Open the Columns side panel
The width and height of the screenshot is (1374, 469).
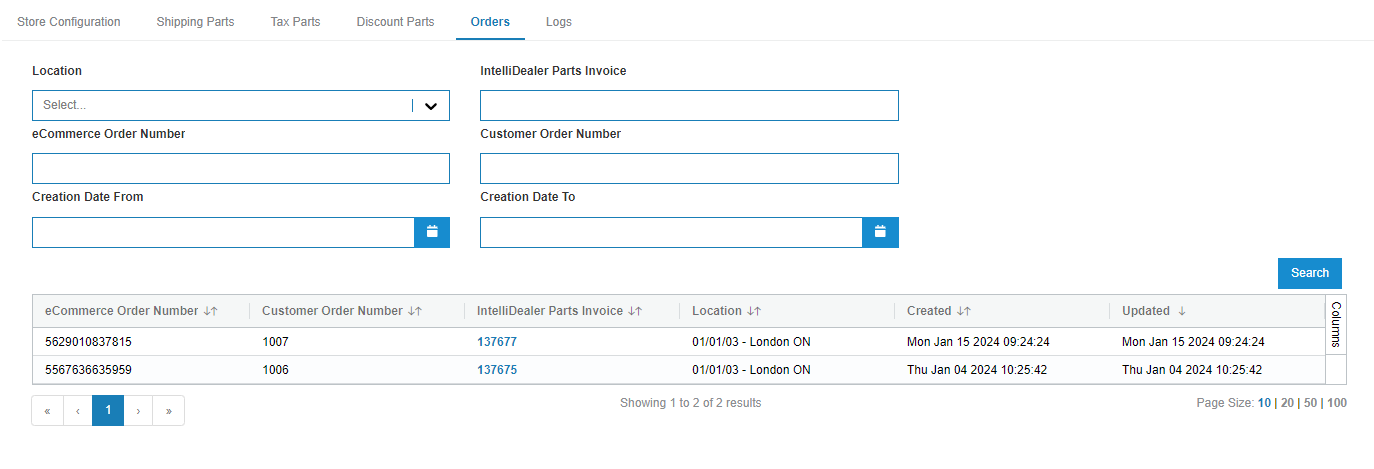[1335, 324]
